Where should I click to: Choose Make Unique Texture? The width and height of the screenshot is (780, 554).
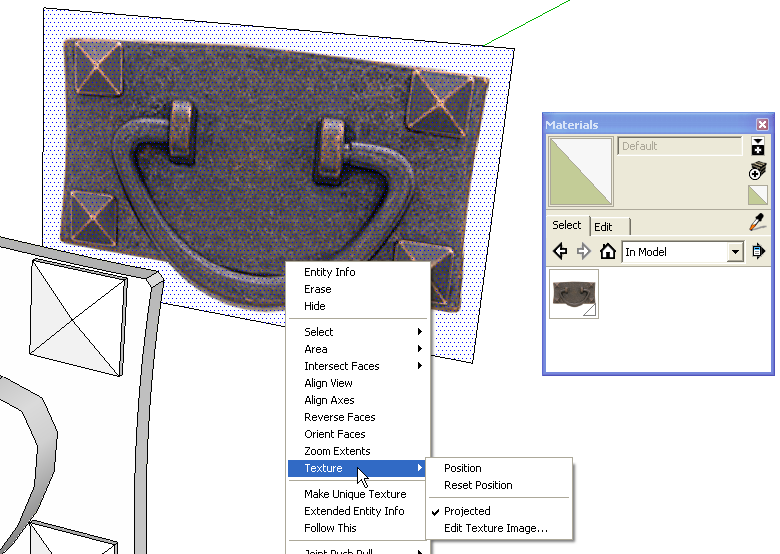point(358,494)
